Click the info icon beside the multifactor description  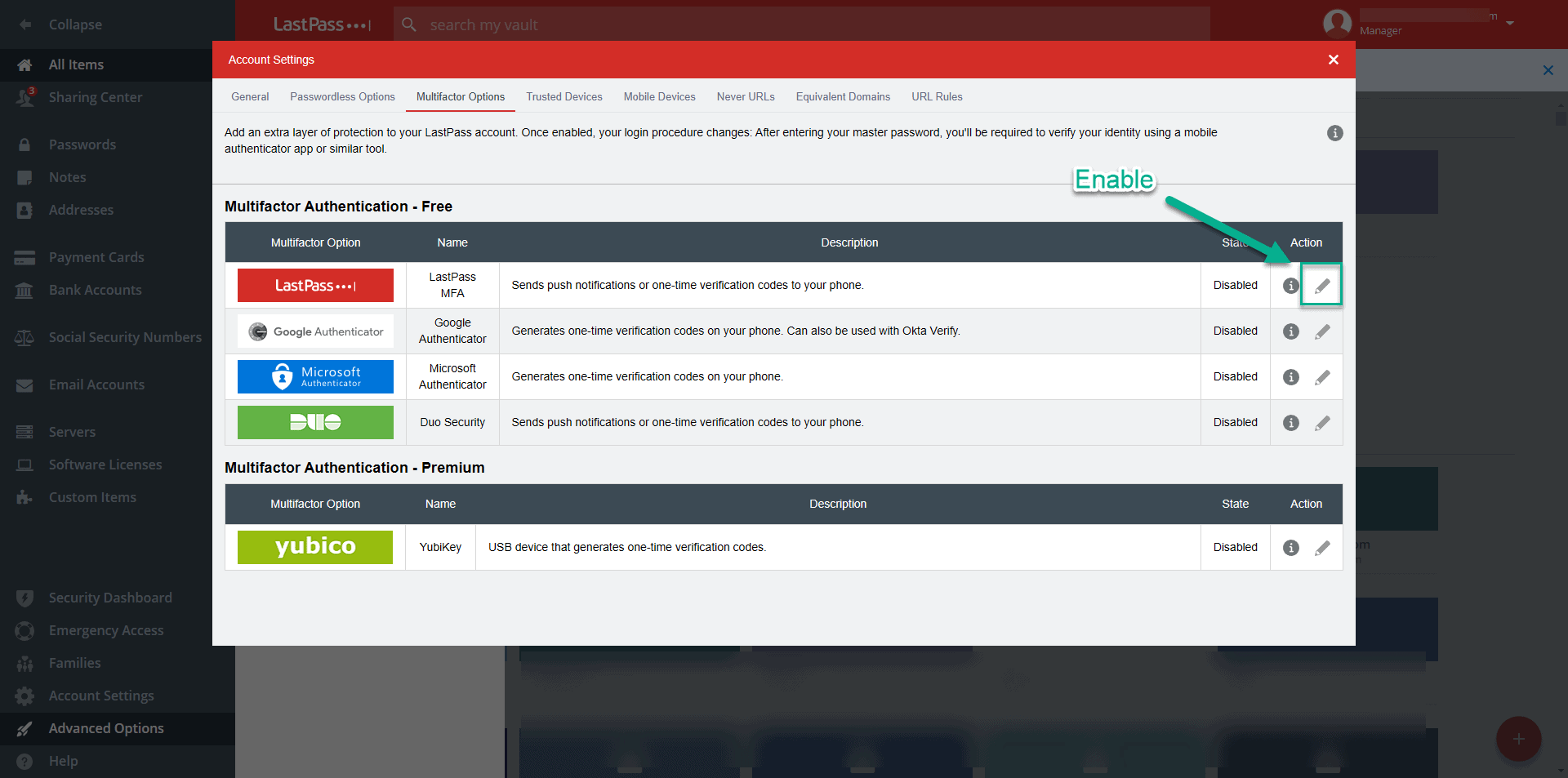coord(1334,133)
